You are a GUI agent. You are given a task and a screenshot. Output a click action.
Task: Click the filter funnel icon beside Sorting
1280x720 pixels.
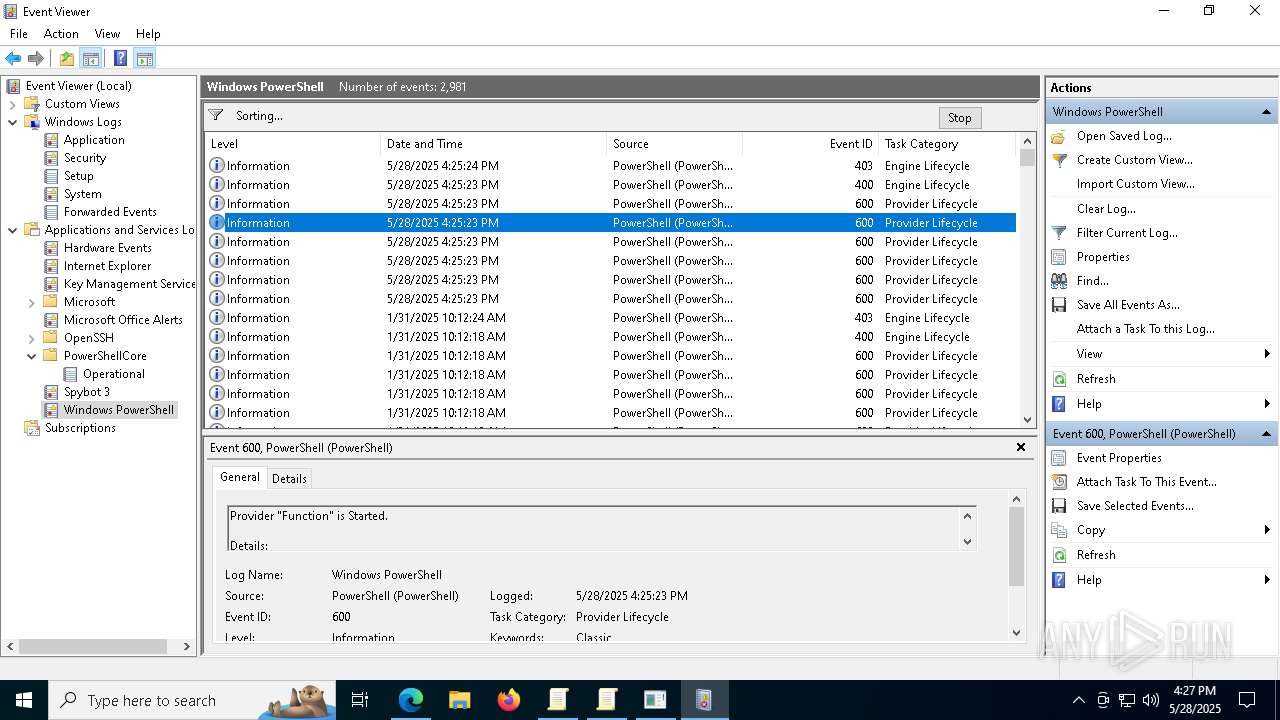tap(216, 116)
